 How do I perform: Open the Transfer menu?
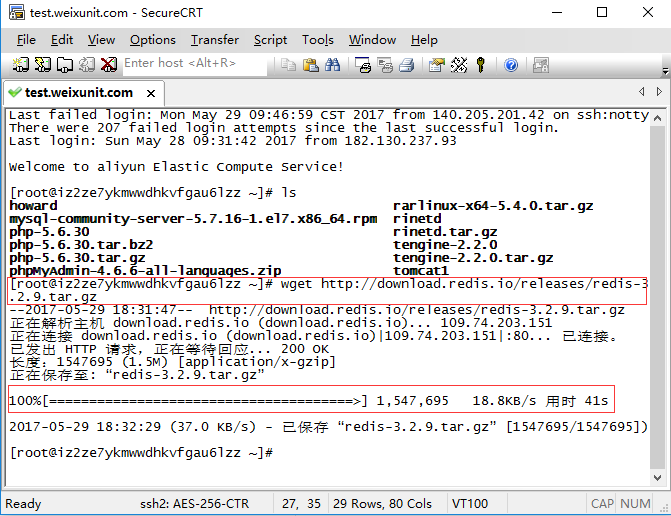click(x=215, y=40)
